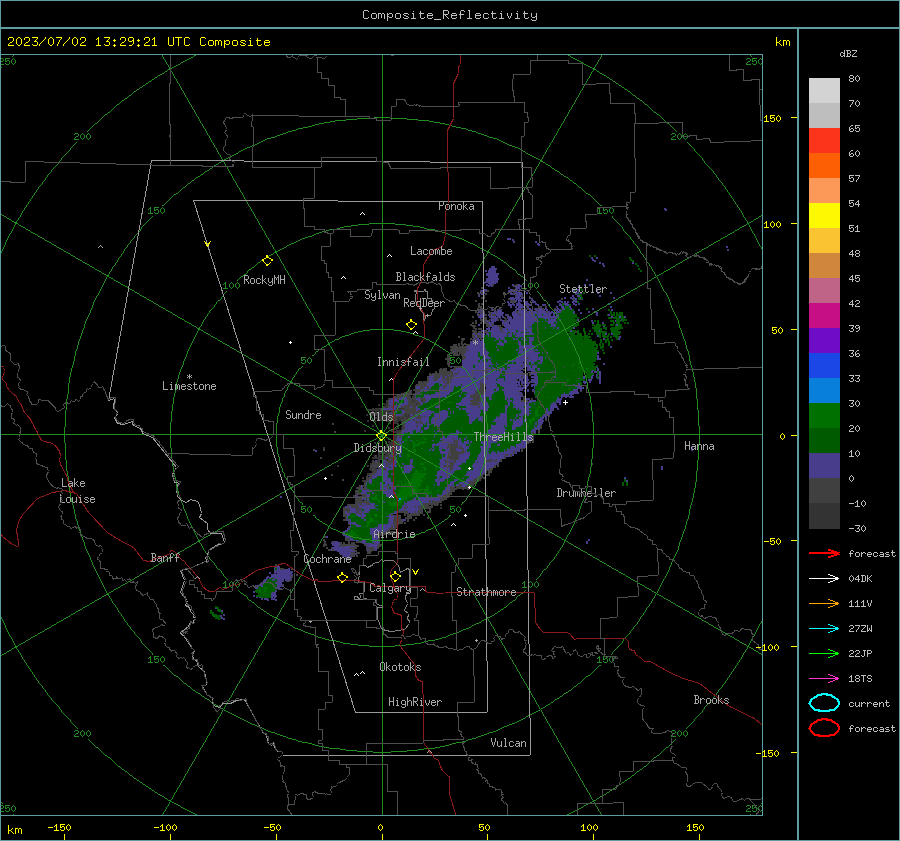Click the Brooks town label
The image size is (900, 841).
[x=711, y=700]
